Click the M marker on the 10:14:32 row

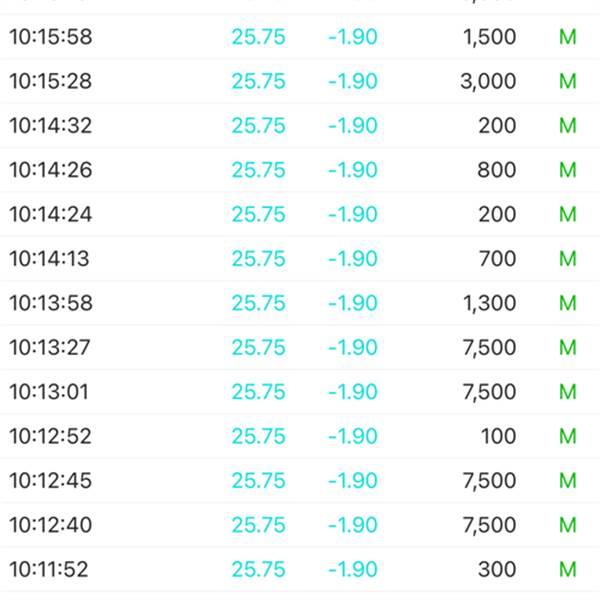point(568,126)
